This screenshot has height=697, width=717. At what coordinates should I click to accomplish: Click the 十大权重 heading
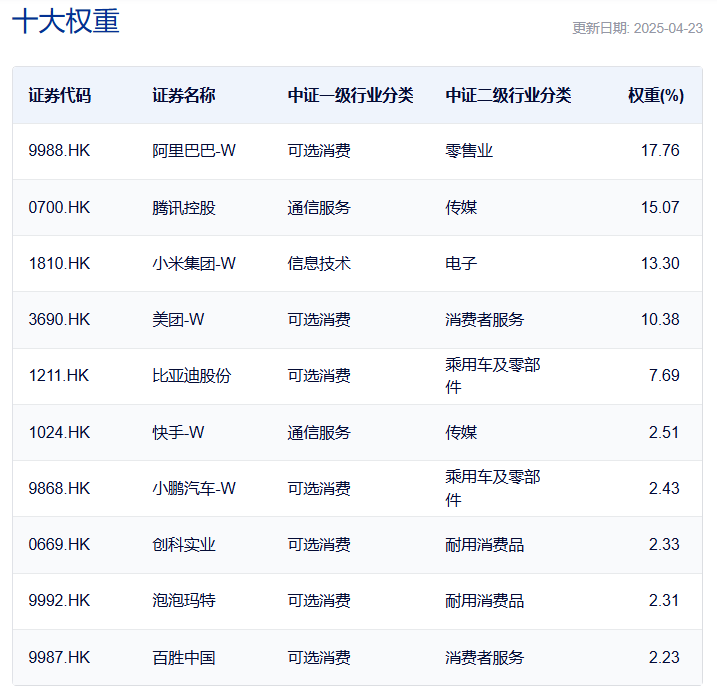tap(66, 21)
